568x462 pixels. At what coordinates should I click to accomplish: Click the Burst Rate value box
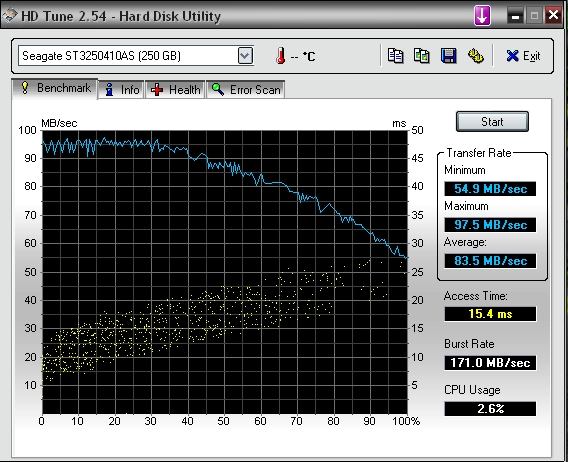(490, 363)
